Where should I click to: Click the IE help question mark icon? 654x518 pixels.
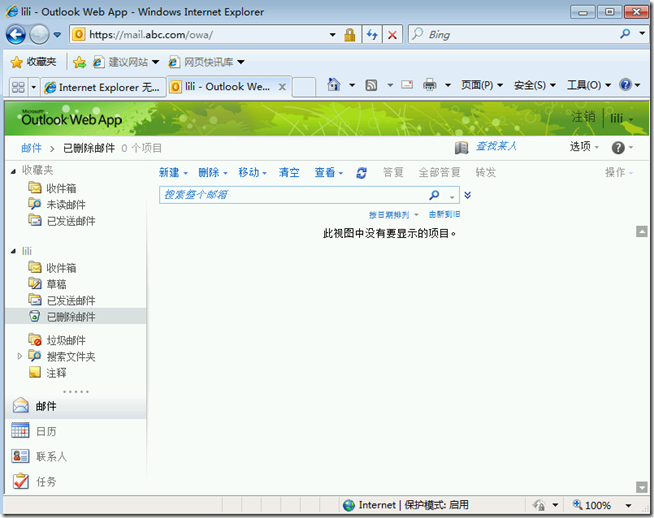pyautogui.click(x=625, y=85)
